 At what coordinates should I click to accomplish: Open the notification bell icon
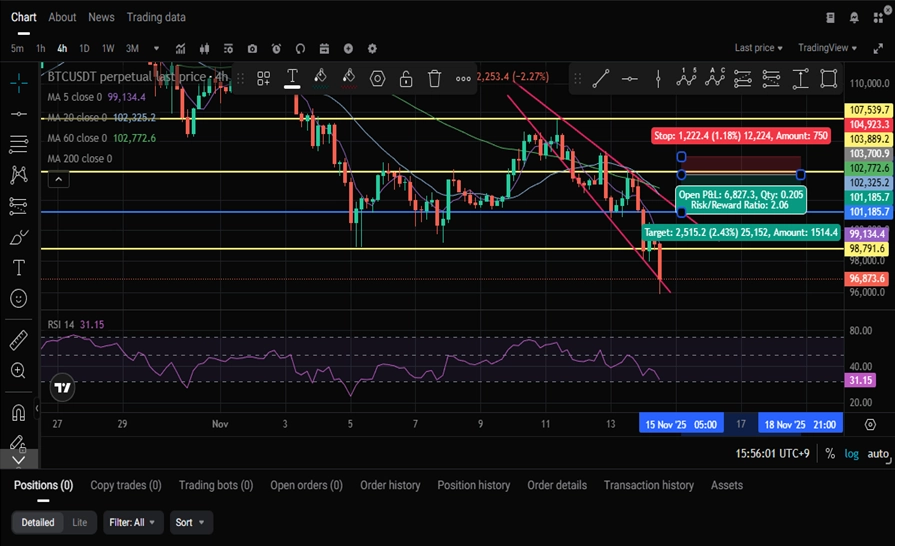point(854,18)
